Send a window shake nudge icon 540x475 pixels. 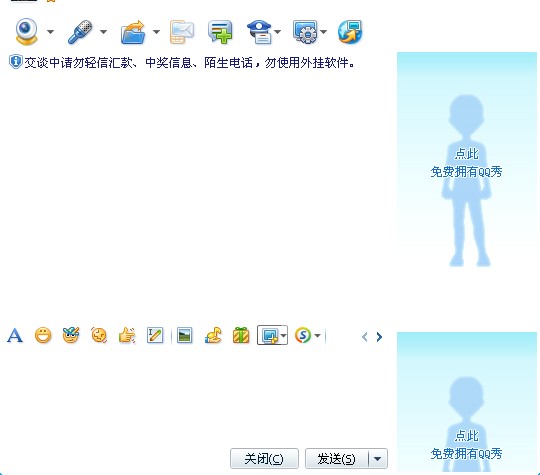pyautogui.click(x=99, y=335)
